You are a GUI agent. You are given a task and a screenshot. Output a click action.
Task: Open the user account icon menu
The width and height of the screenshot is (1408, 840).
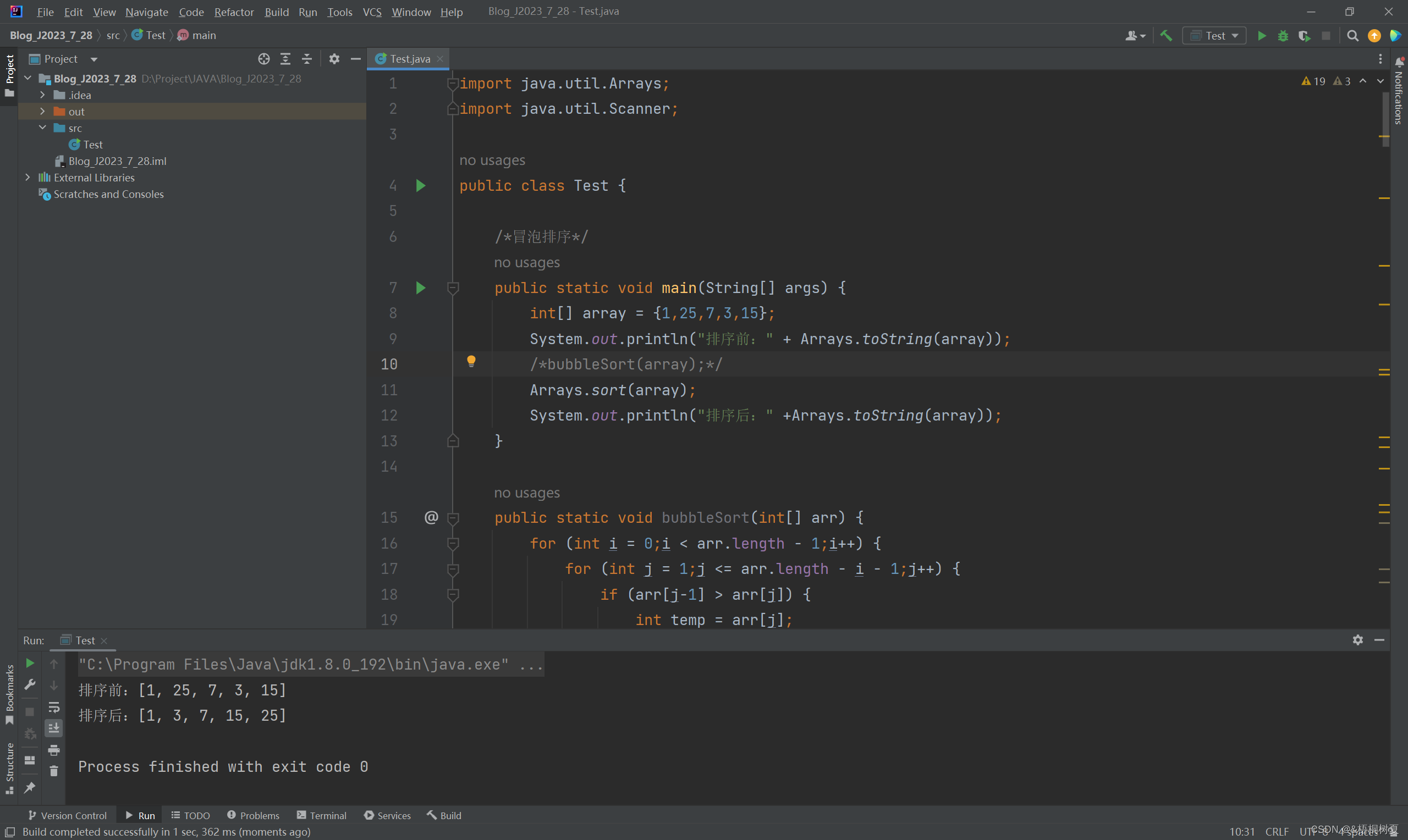pos(1135,36)
